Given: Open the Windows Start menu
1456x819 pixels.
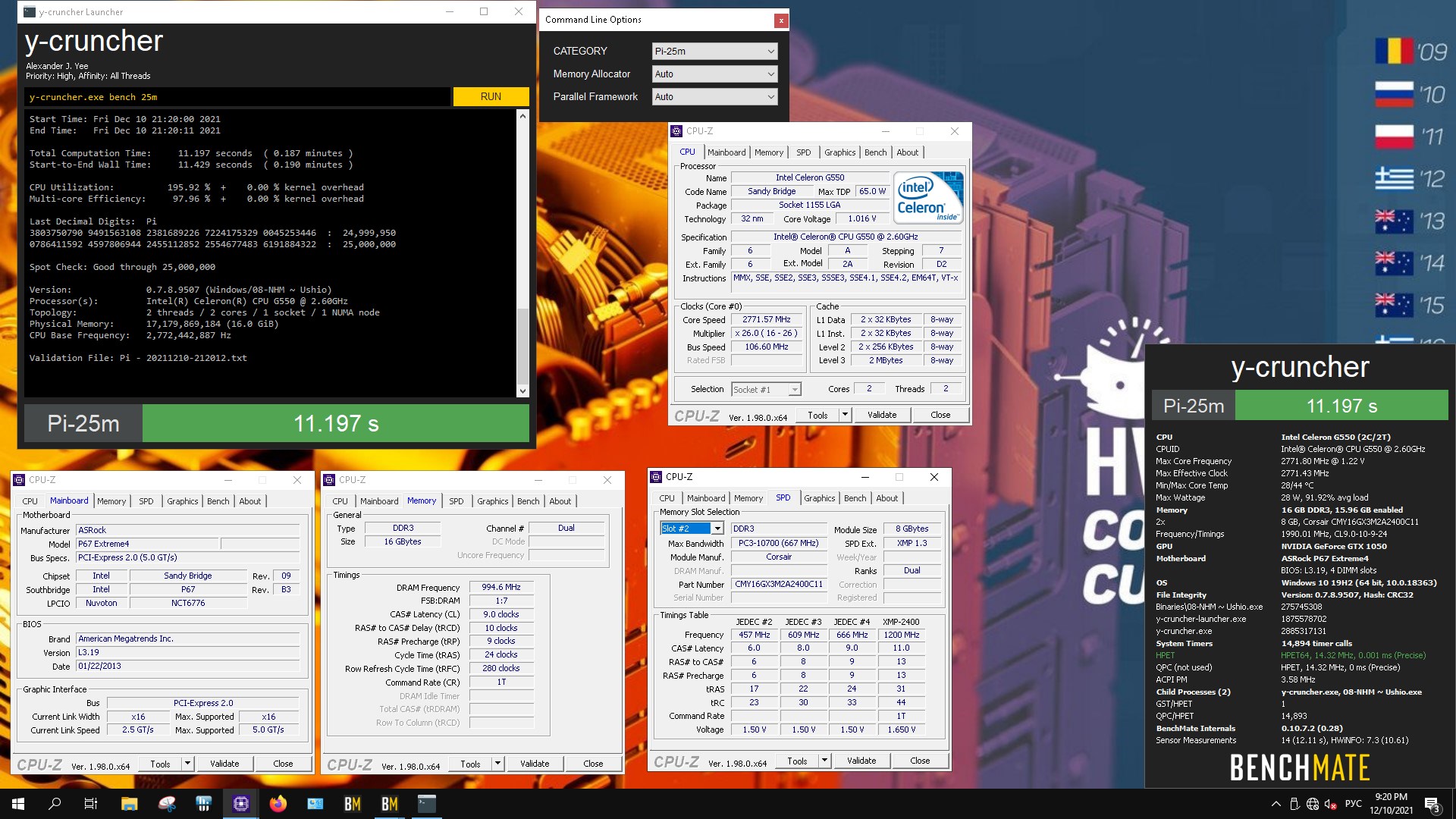Looking at the screenshot, I should point(18,804).
